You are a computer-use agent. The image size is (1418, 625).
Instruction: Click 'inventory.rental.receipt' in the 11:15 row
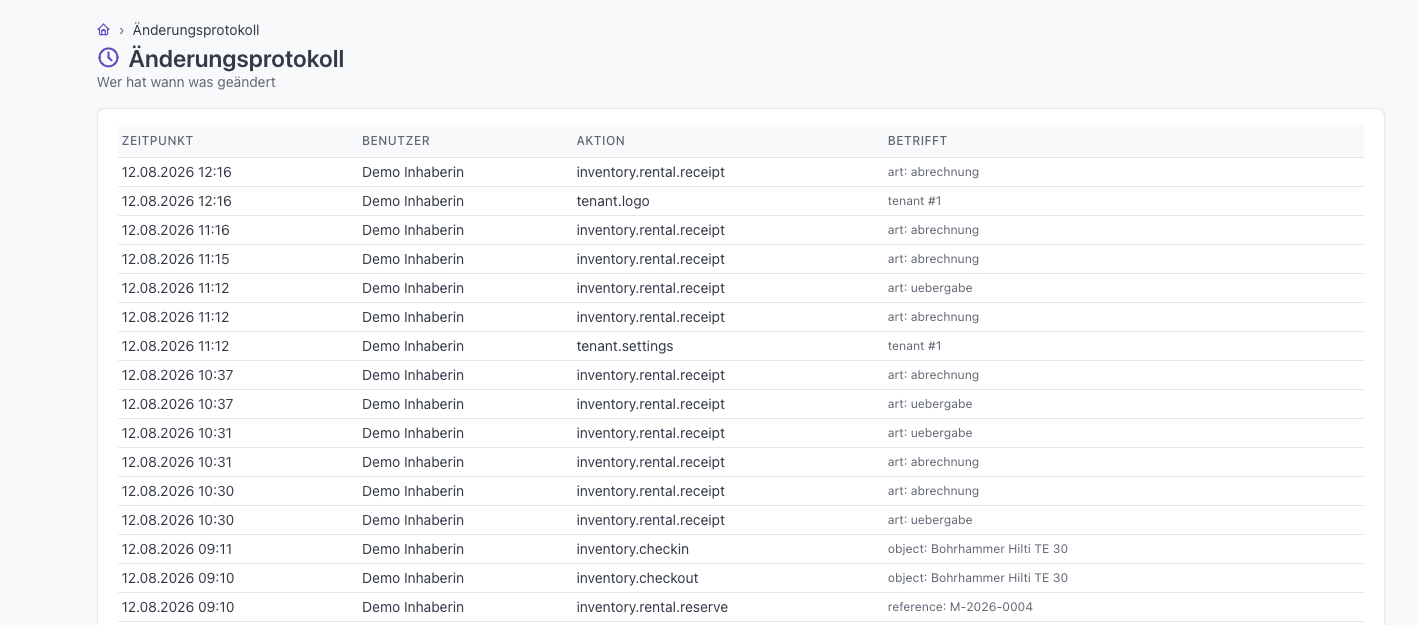(x=651, y=259)
